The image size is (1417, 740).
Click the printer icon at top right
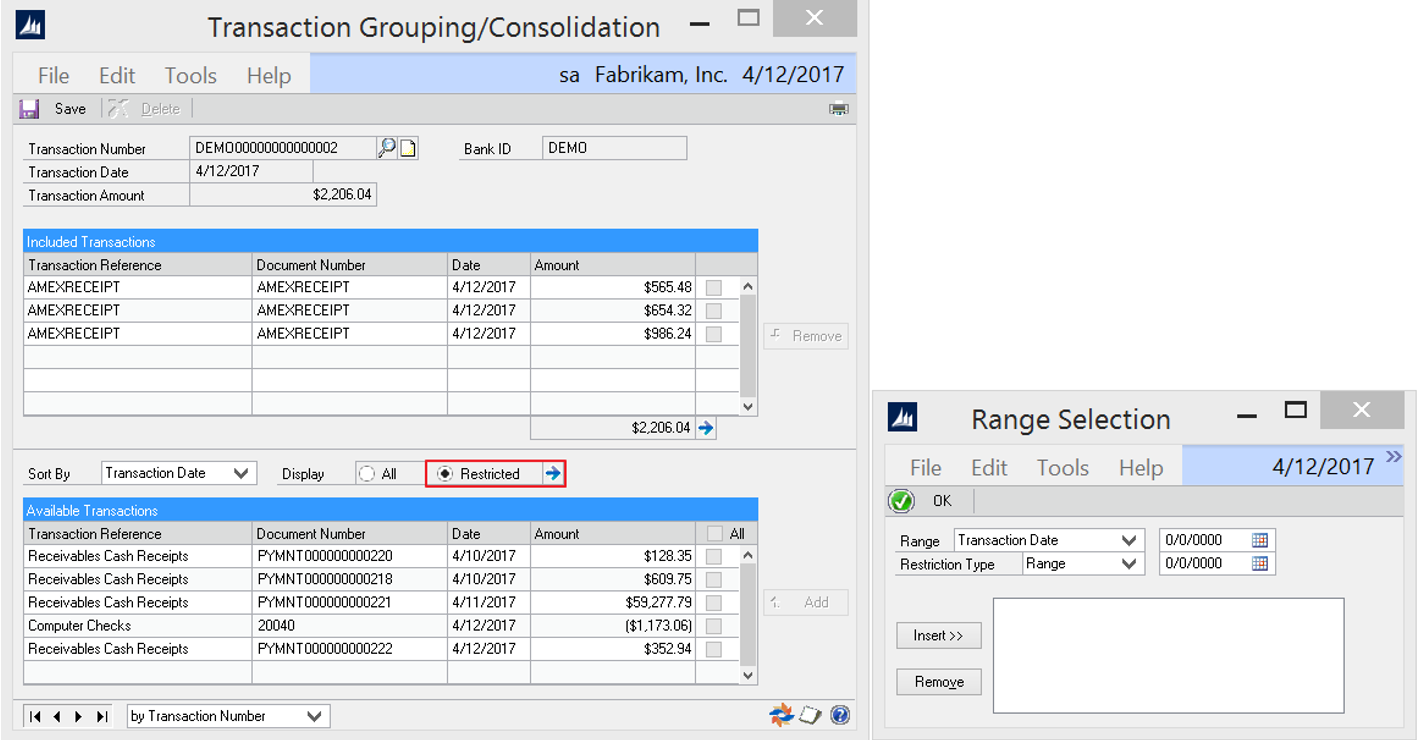[838, 109]
